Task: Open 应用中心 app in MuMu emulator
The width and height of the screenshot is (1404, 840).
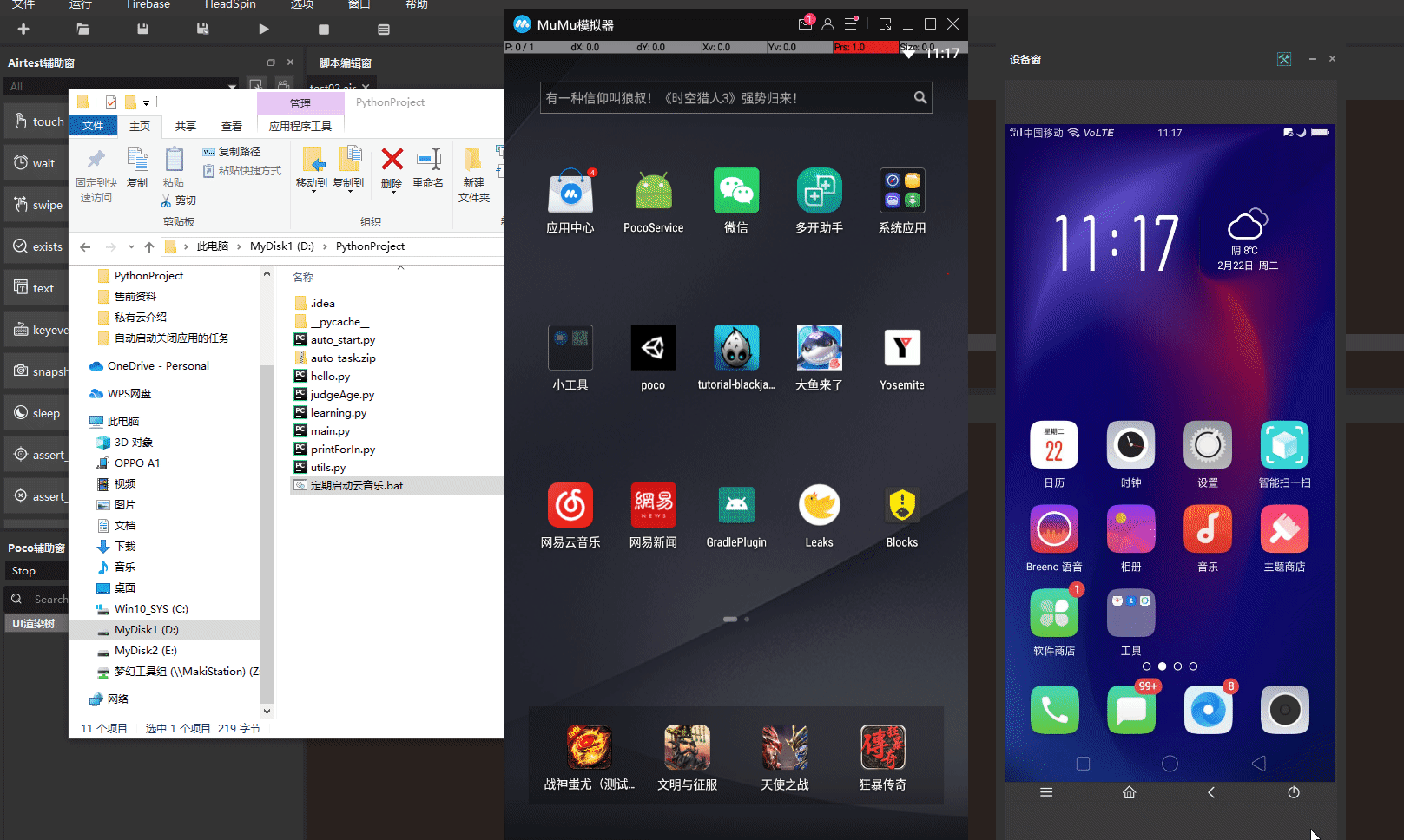Action: [570, 201]
